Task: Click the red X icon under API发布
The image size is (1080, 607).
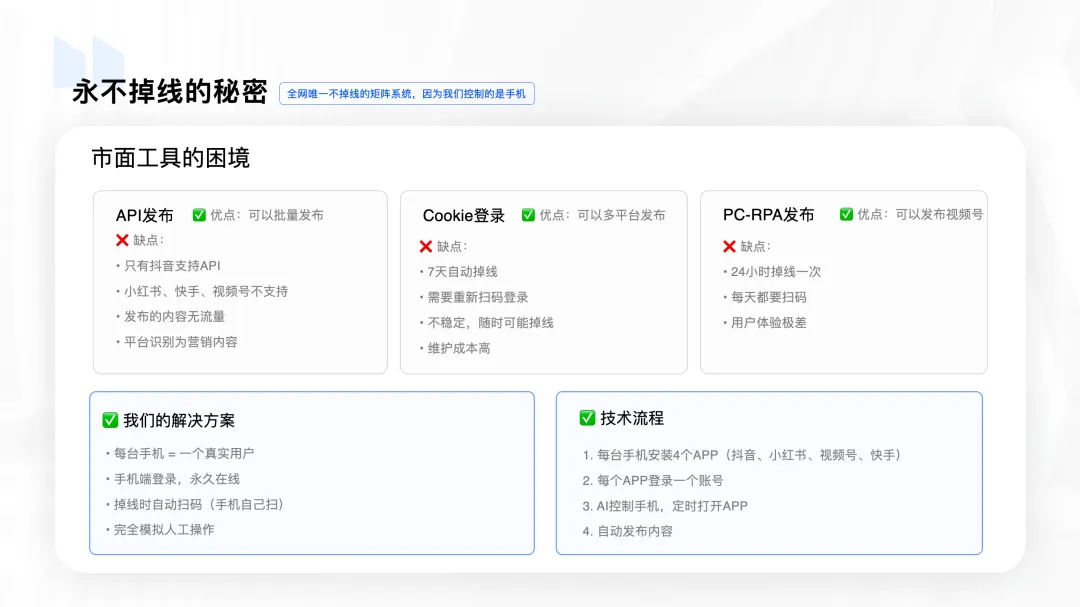Action: coord(122,241)
